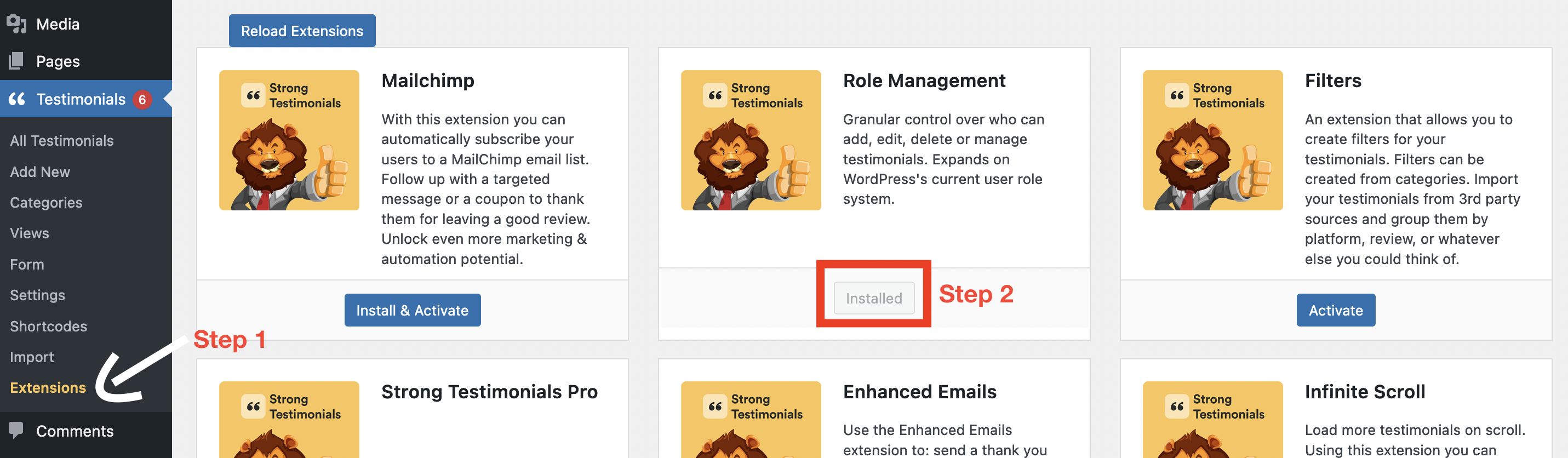Click the Mailchimp extension lion thumbnail
The height and width of the screenshot is (458, 1568).
[289, 140]
